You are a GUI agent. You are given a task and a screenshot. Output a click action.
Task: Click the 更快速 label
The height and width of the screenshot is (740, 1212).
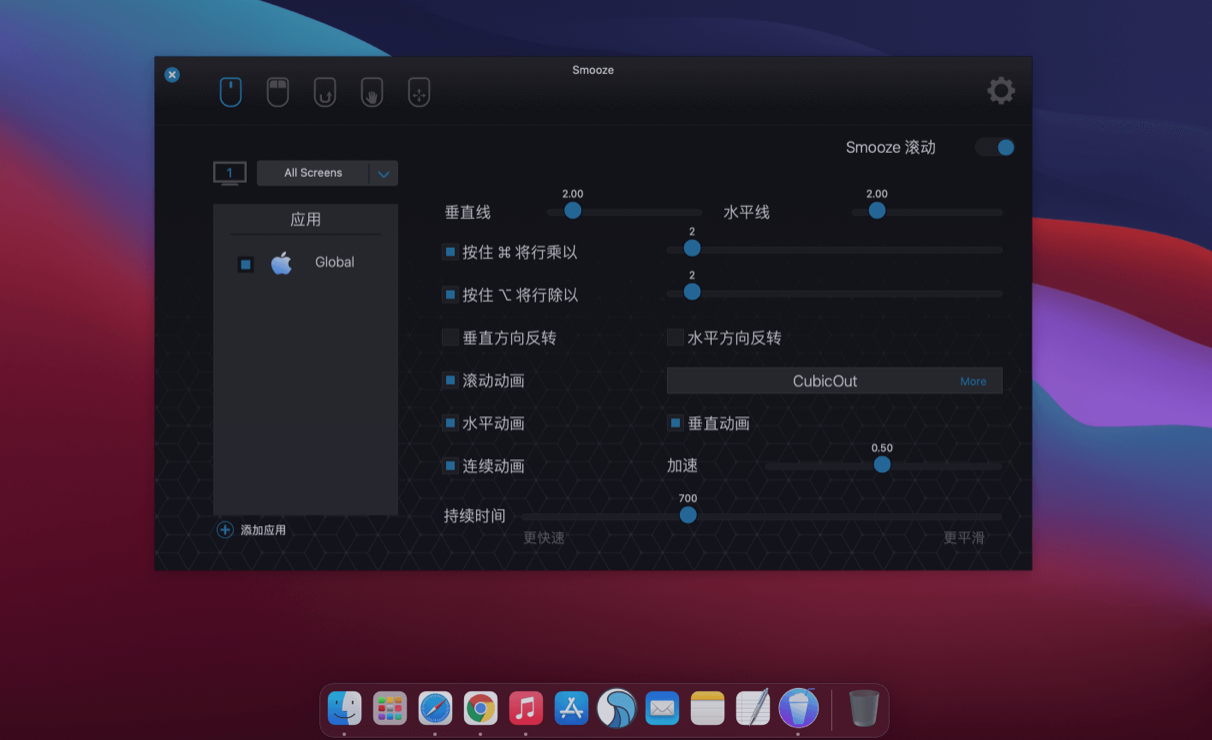point(543,537)
